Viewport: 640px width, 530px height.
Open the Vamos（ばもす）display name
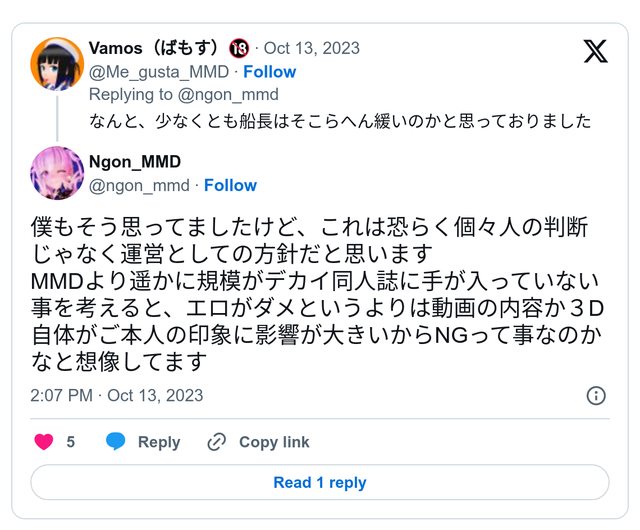[154, 49]
